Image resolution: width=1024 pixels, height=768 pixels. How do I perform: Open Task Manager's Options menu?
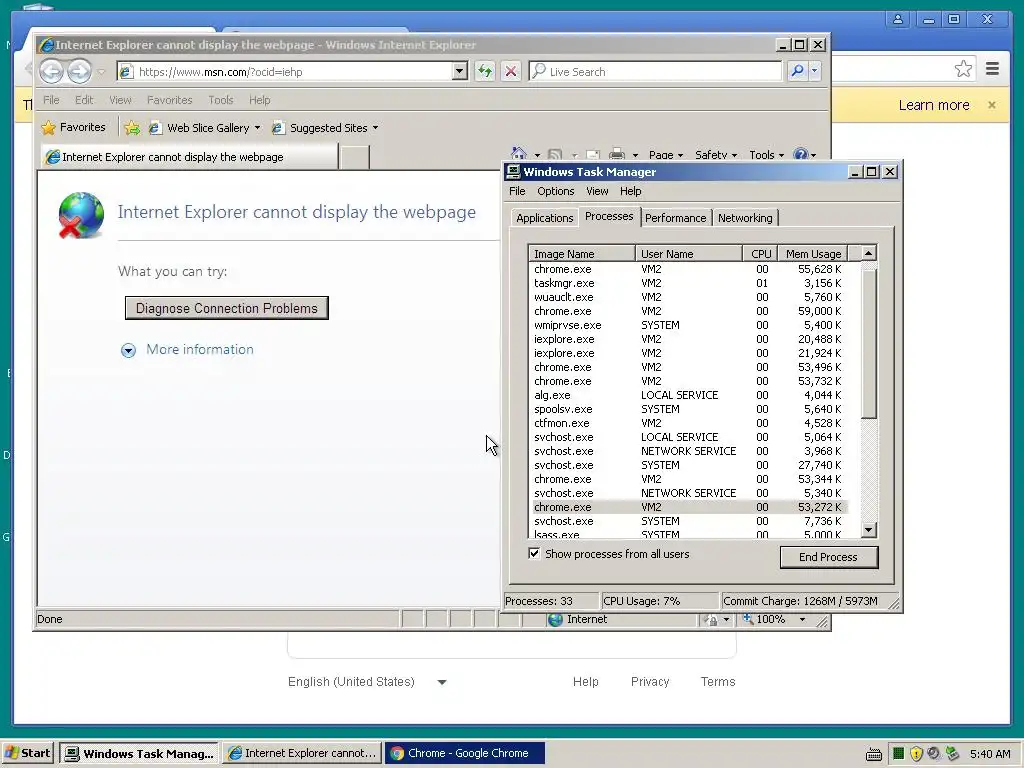point(556,191)
